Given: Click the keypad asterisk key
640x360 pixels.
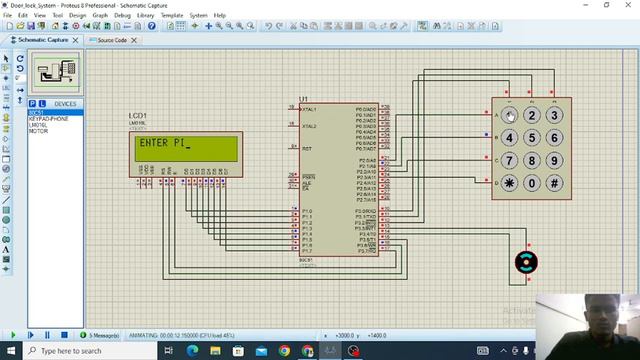Looking at the screenshot, I should coord(509,183).
